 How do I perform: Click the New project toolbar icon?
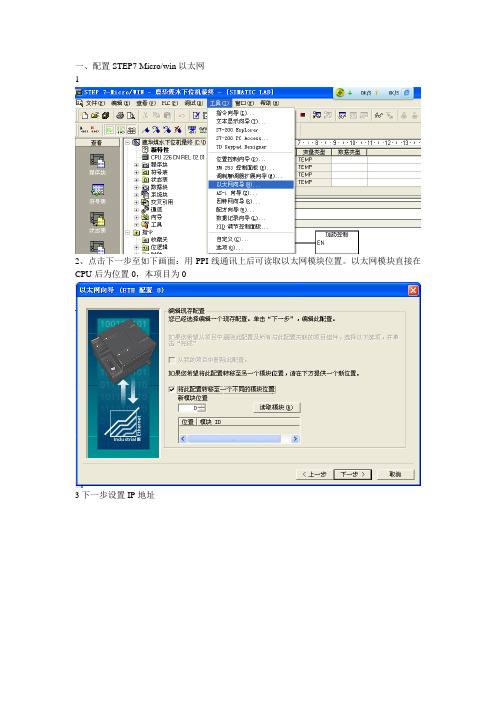pyautogui.click(x=84, y=116)
